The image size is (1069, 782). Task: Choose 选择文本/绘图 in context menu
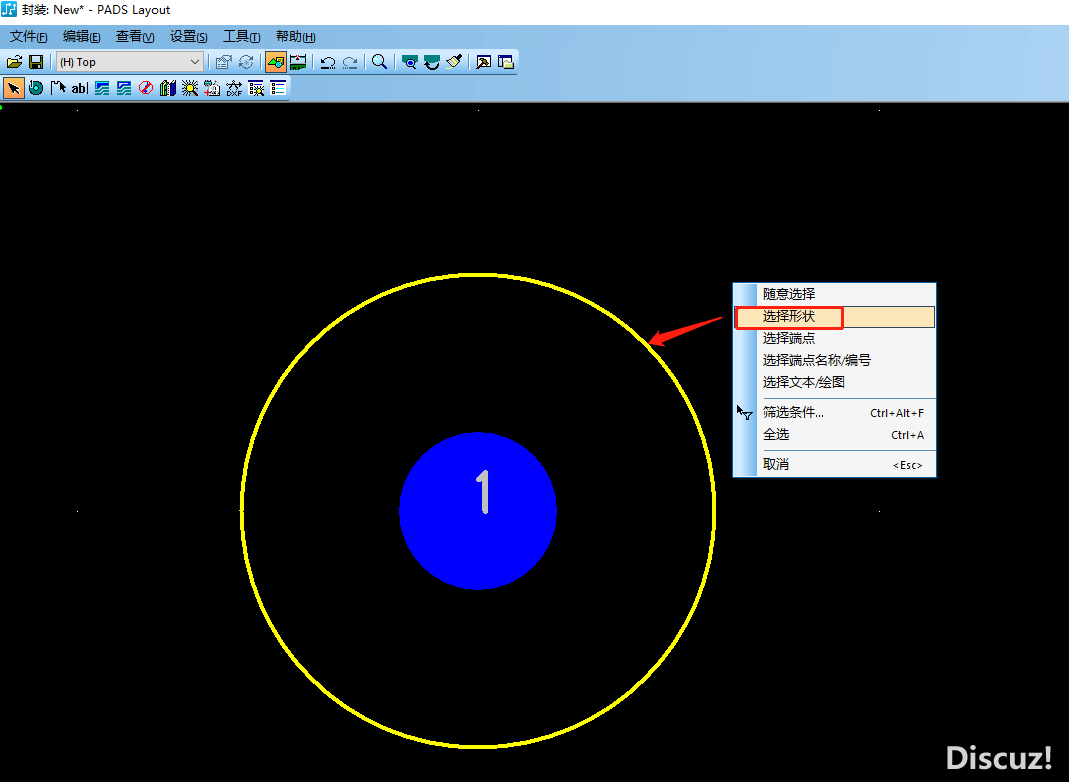click(834, 382)
